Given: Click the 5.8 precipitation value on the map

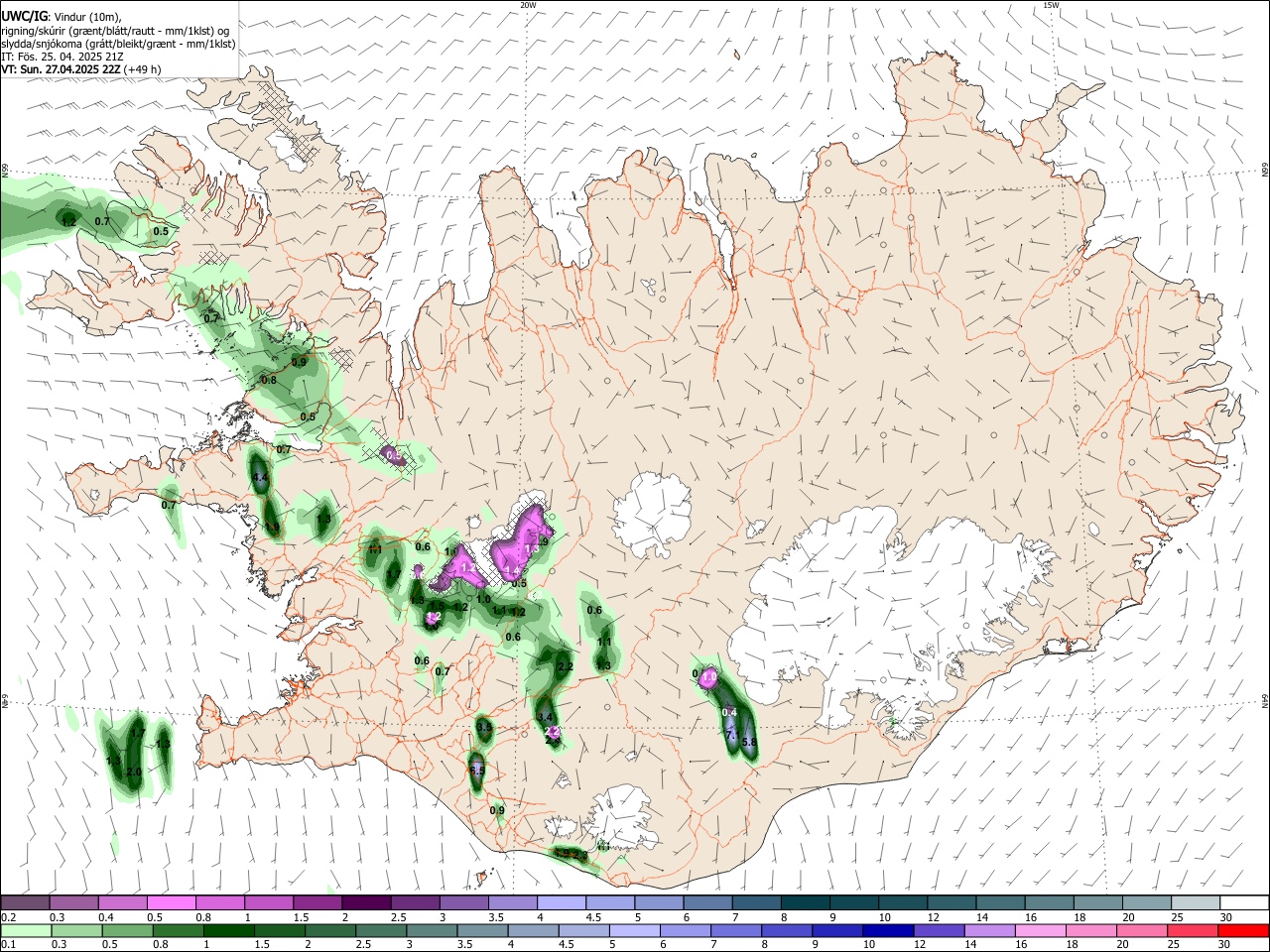Looking at the screenshot, I should (749, 742).
